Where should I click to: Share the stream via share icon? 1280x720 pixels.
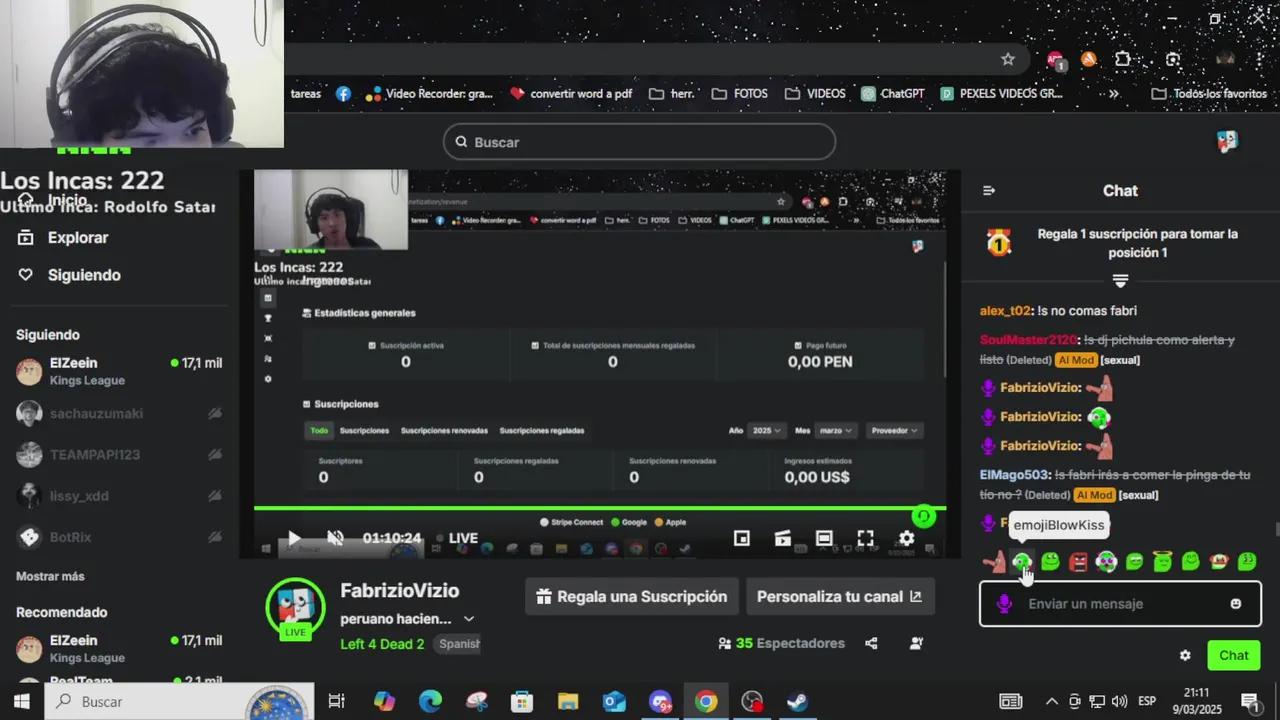(x=871, y=643)
